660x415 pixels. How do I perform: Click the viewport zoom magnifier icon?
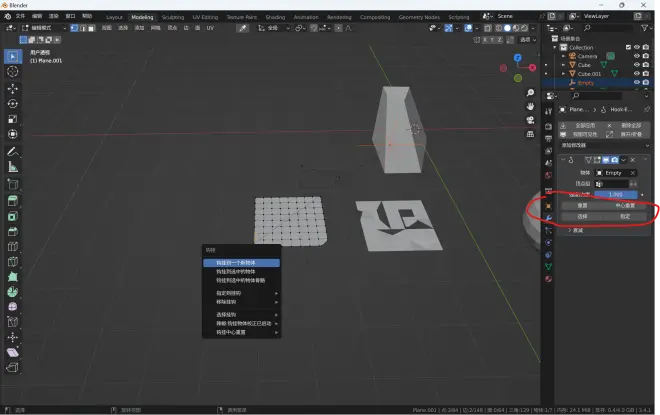[530, 93]
